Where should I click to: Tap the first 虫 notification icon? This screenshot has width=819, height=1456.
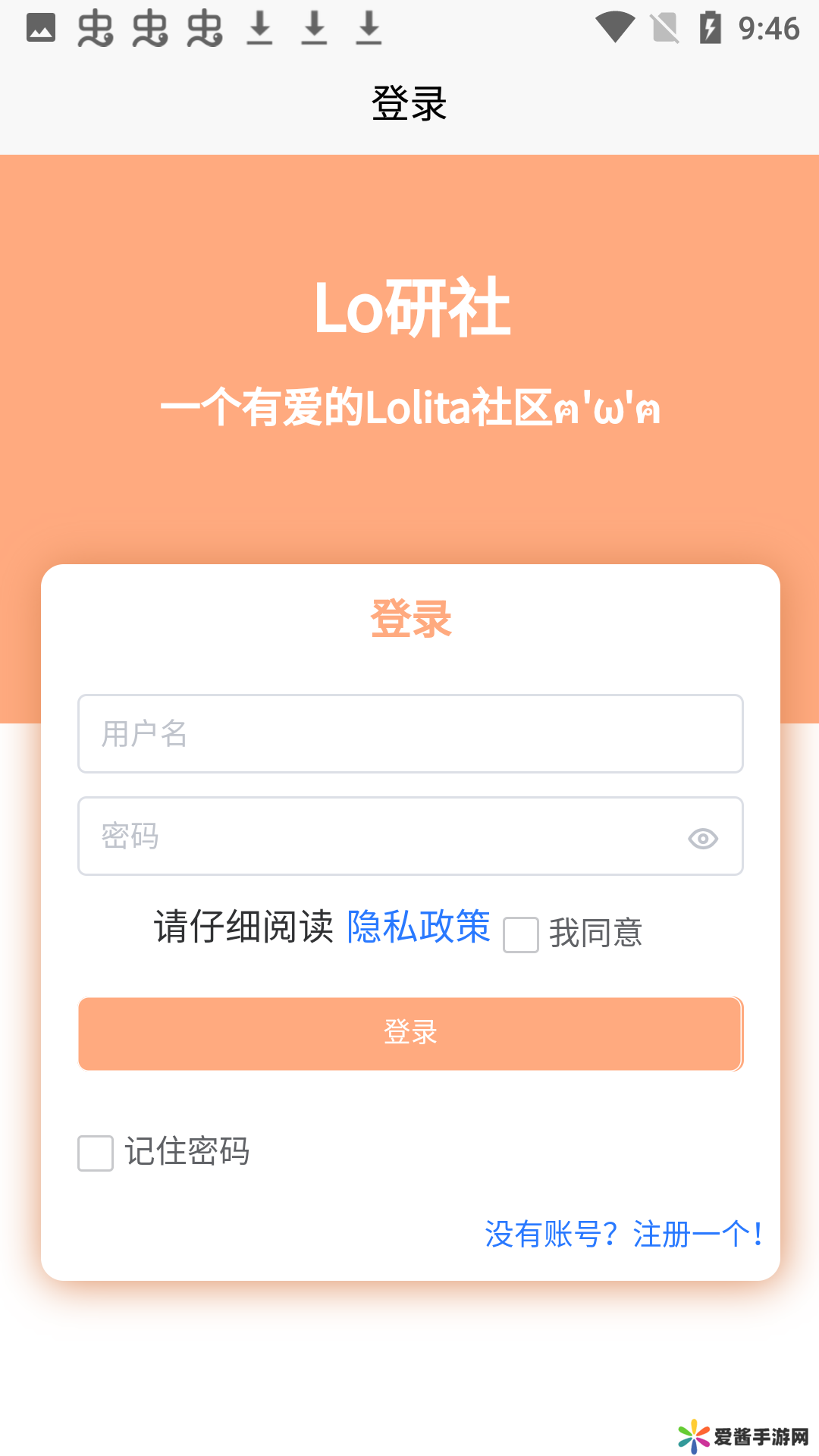point(96,29)
